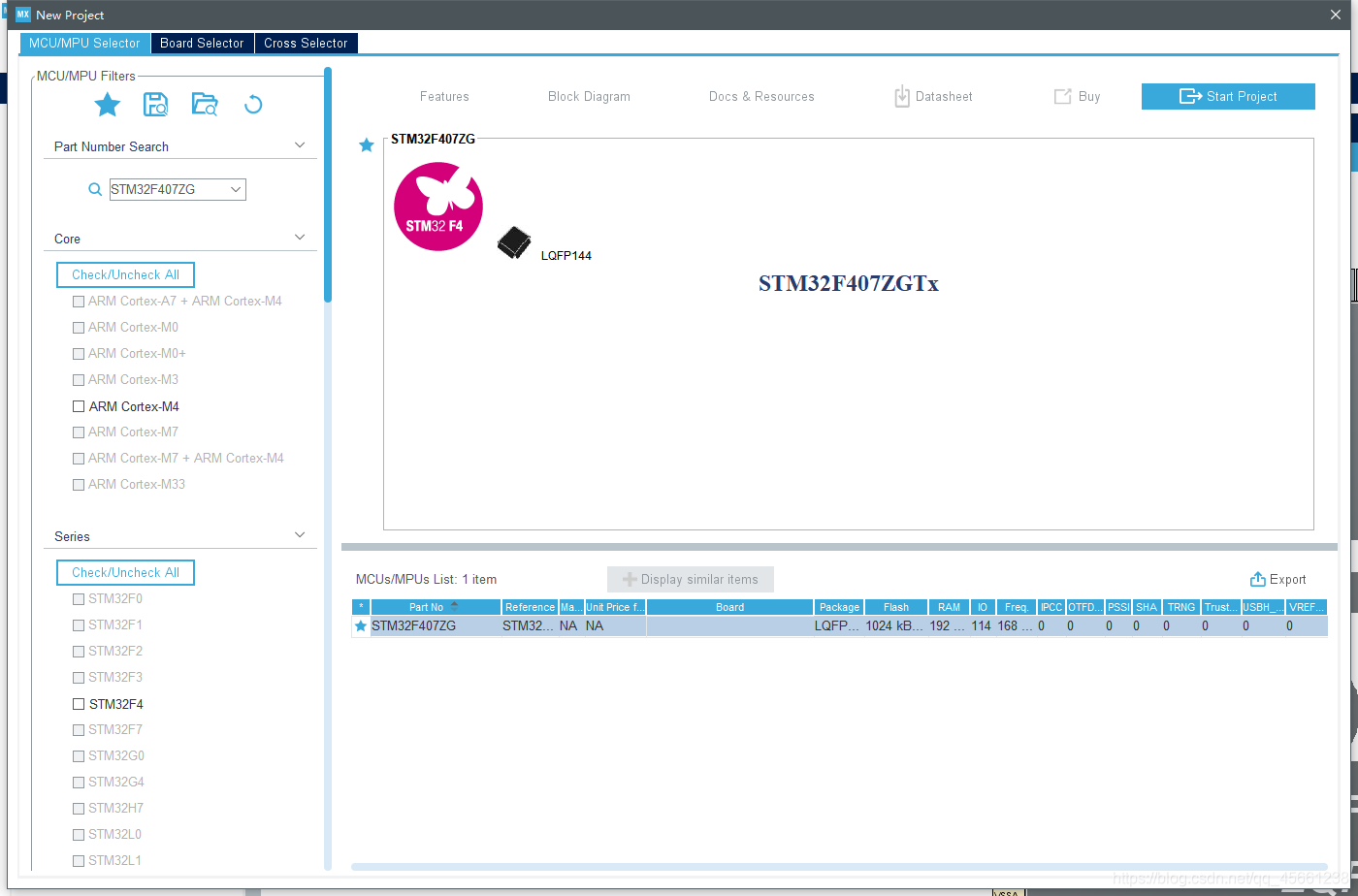Viewport: 1358px width, 896px height.
Task: Click the star column header in the MCU table
Action: point(361,607)
